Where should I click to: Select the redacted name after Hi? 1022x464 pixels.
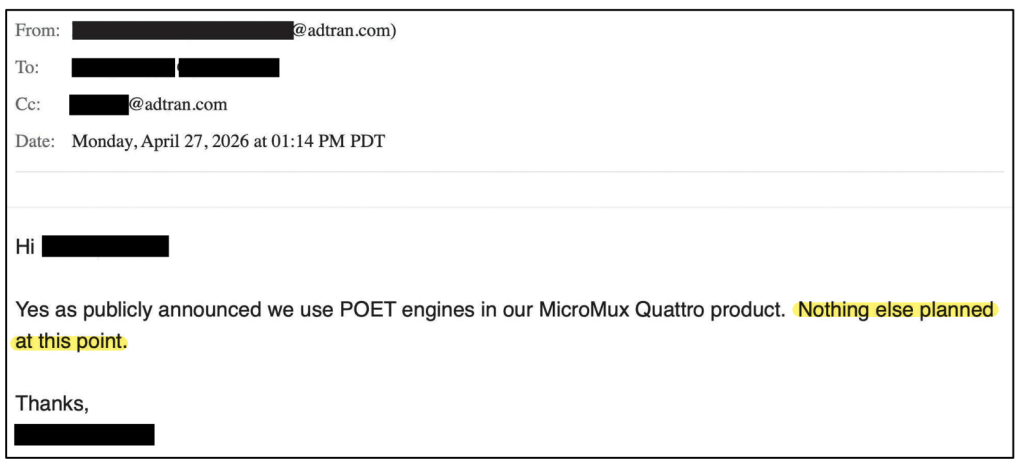[105, 247]
